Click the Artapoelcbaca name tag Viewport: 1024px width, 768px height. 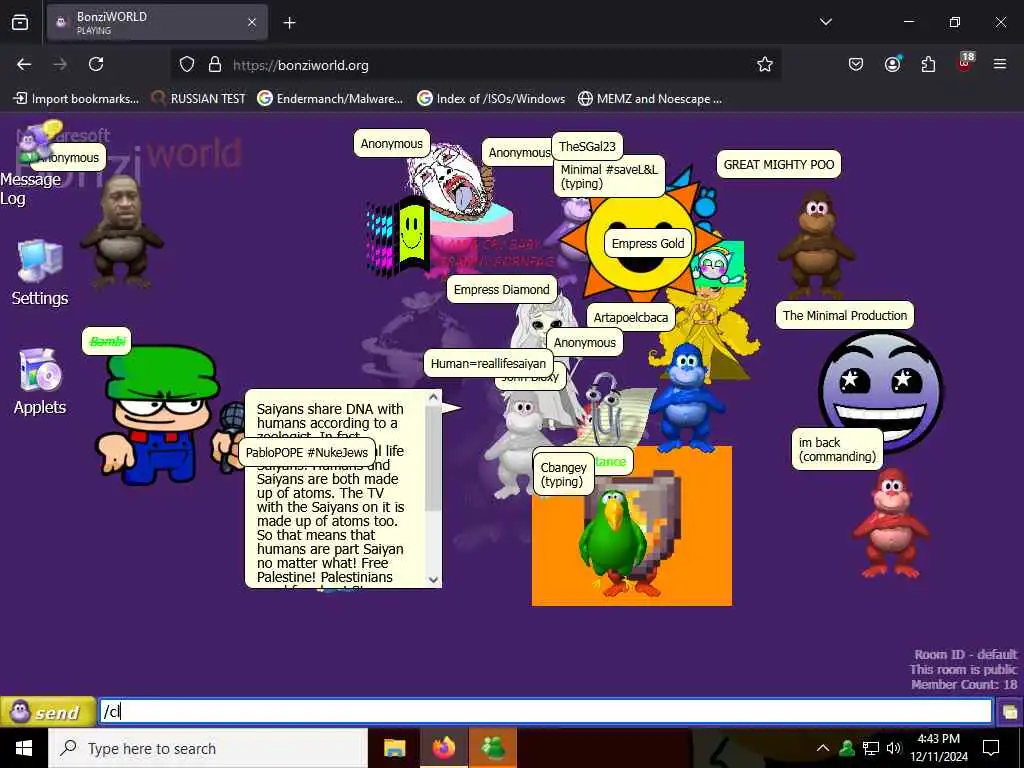(630, 317)
